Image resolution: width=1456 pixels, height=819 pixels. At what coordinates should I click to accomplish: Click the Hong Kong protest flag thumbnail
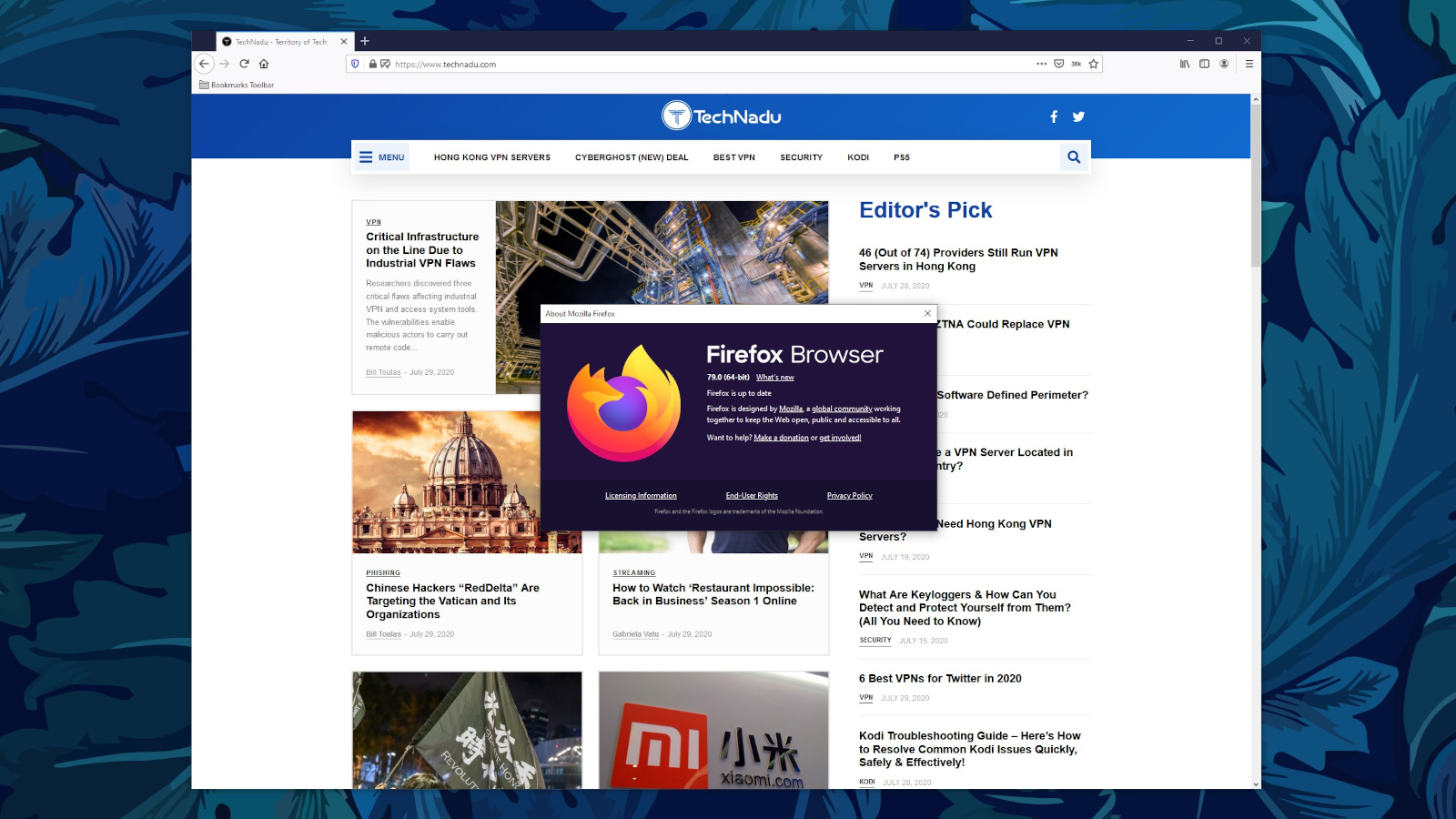tap(467, 730)
